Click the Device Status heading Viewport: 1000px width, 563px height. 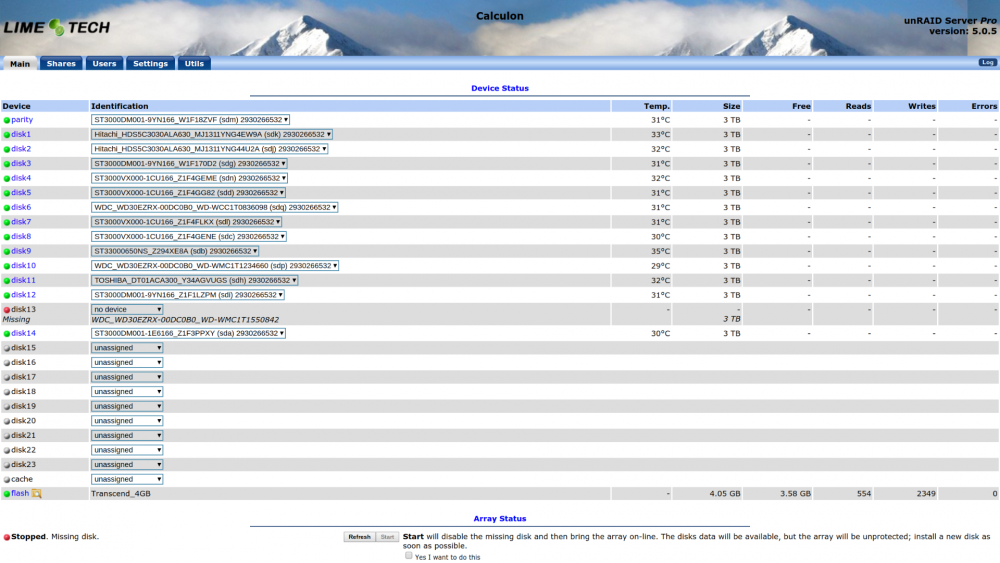pos(499,89)
